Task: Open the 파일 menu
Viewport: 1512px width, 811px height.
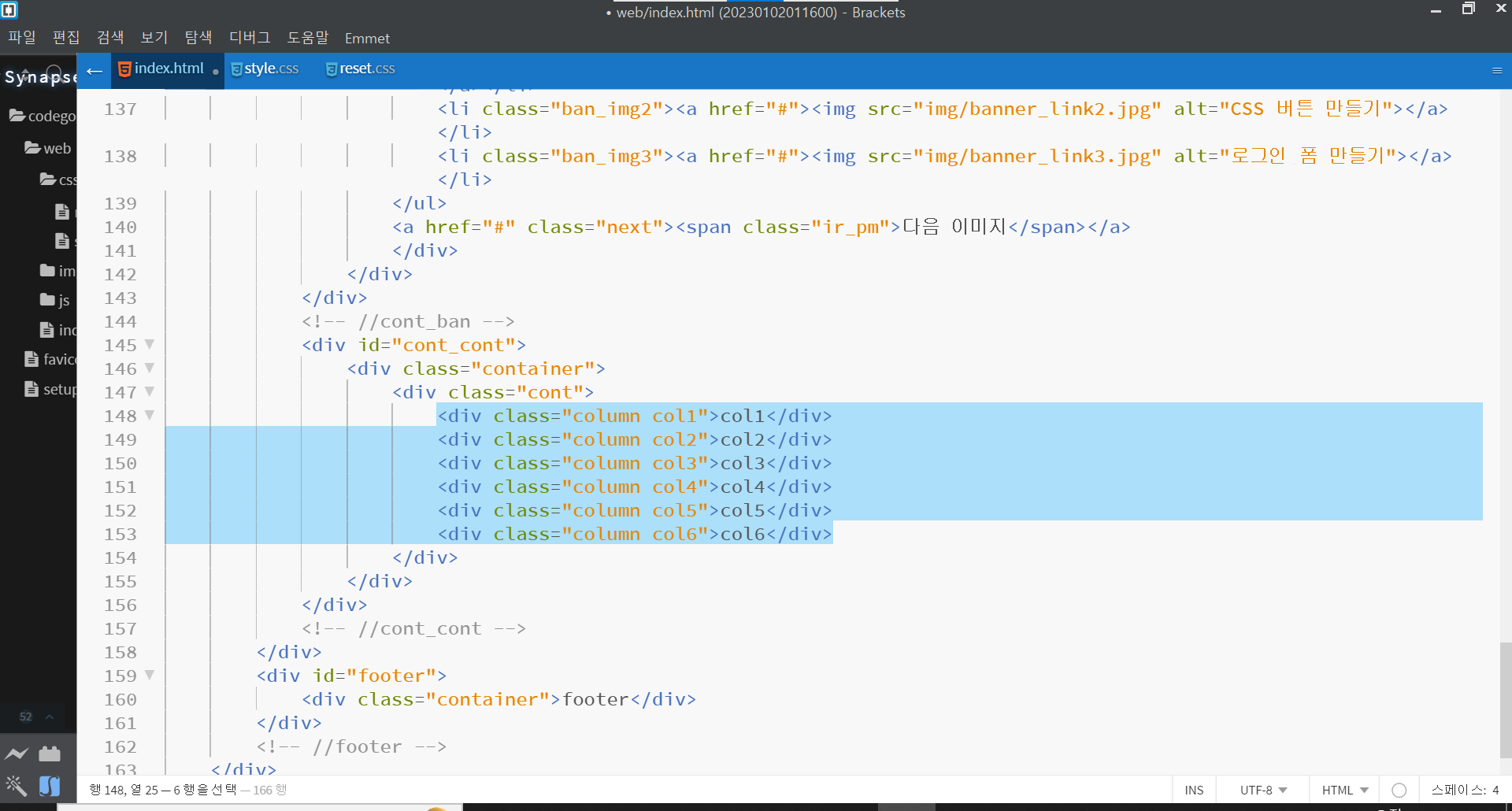Action: pos(22,38)
